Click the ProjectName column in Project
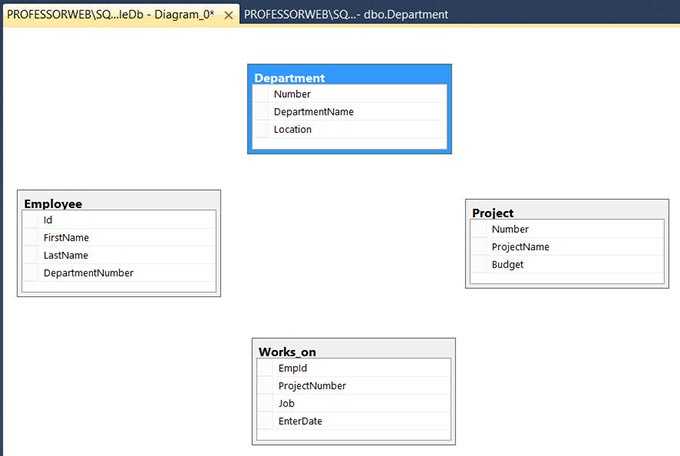 tap(520, 247)
